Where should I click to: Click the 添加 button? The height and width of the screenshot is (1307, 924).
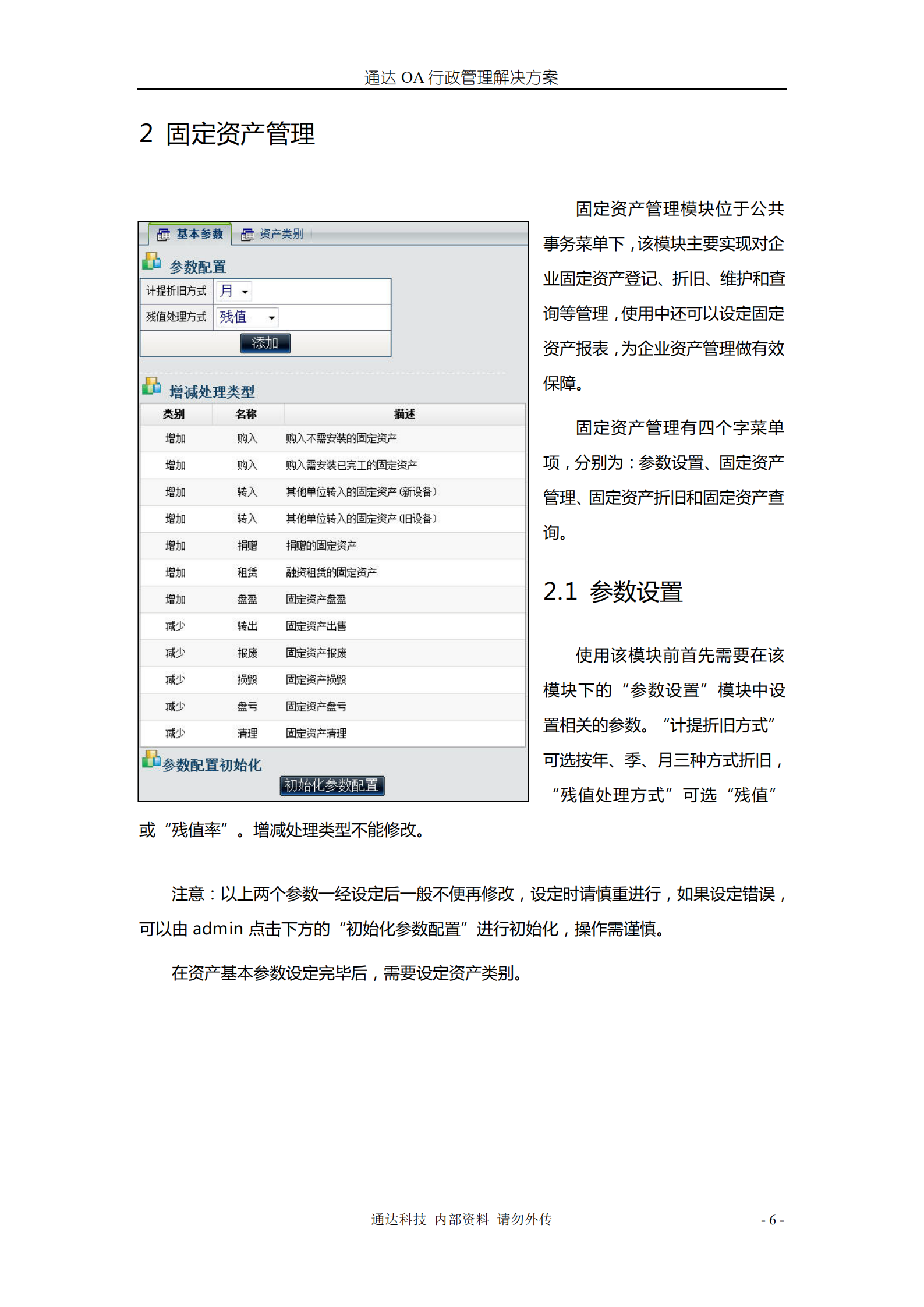point(265,343)
